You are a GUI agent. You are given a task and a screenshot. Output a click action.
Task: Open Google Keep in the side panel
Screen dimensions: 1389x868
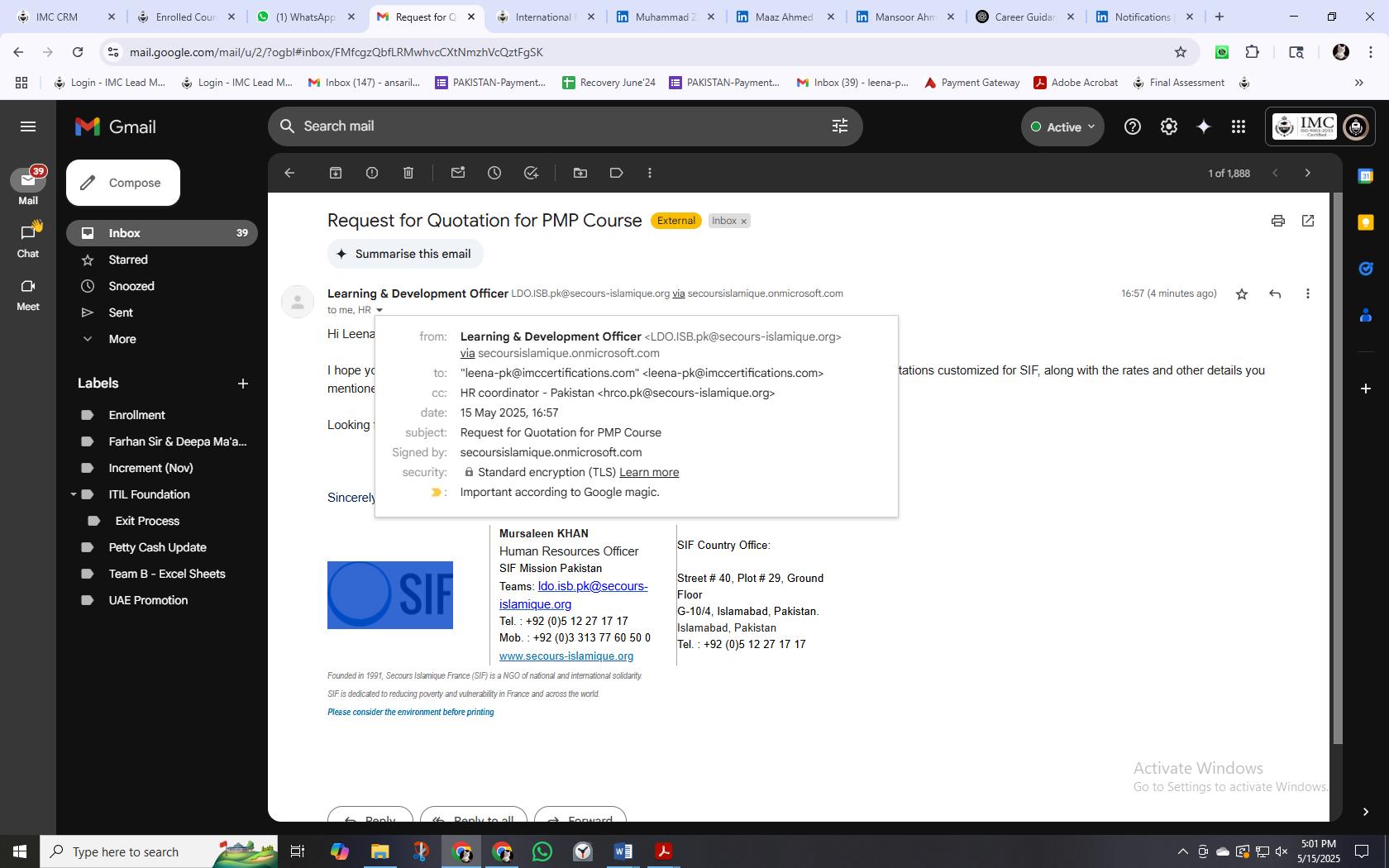coord(1366,222)
